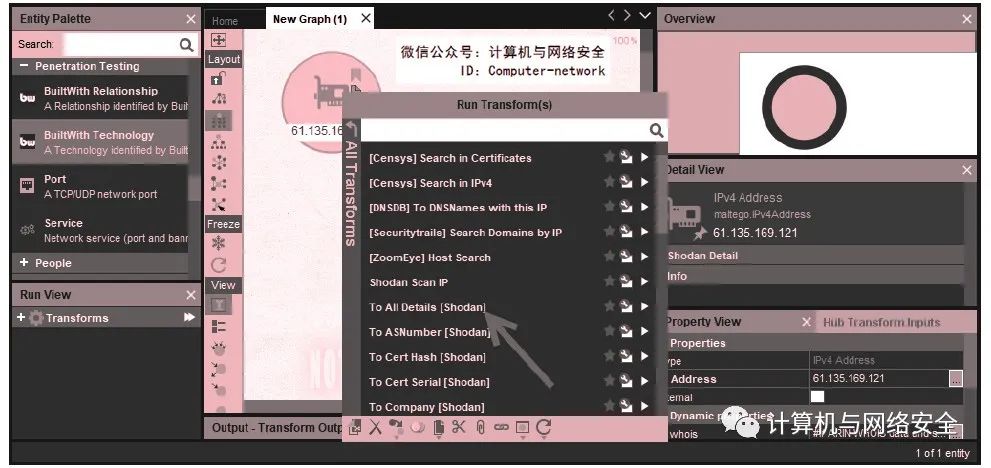The width and height of the screenshot is (991, 468).
Task: Click the Entity Palette search magnifier icon
Action: tap(186, 44)
